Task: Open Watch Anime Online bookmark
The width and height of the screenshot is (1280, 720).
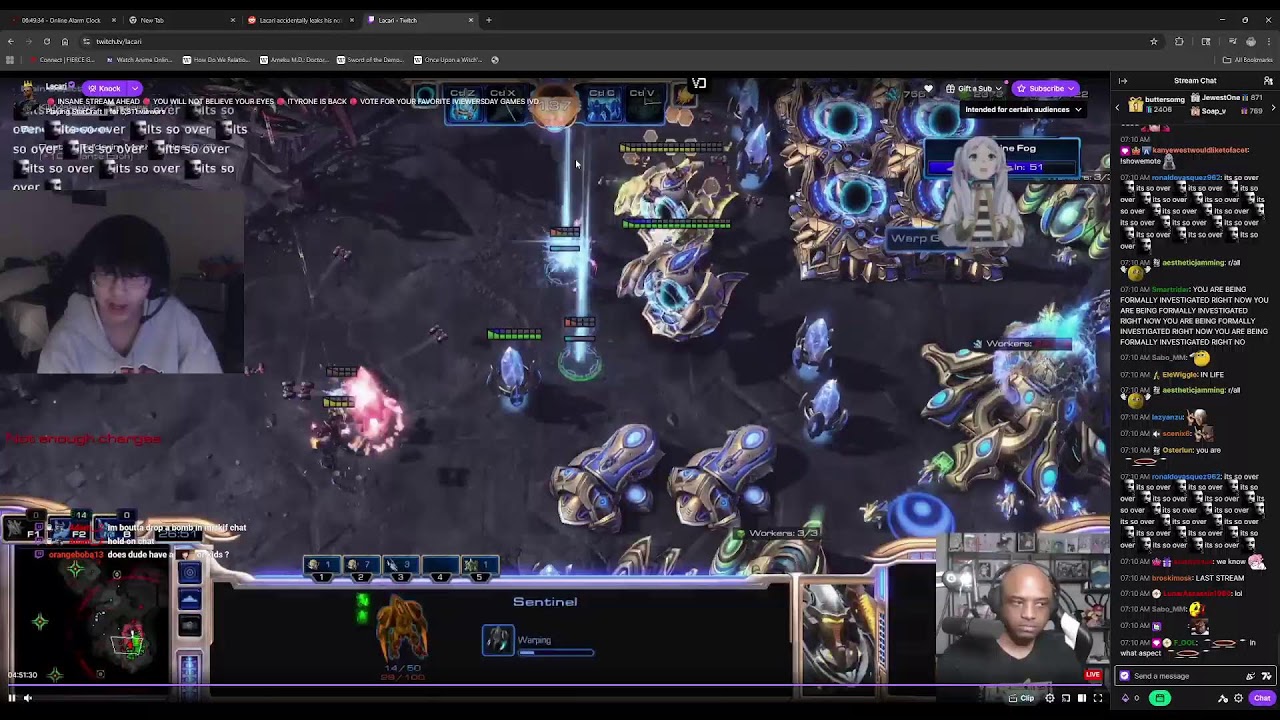Action: coord(138,60)
